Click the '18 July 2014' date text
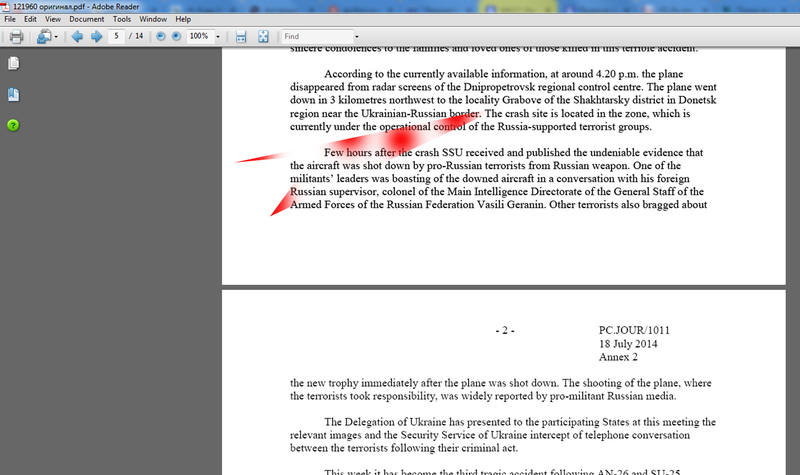Viewport: 800px width, 475px height. pyautogui.click(x=628, y=344)
